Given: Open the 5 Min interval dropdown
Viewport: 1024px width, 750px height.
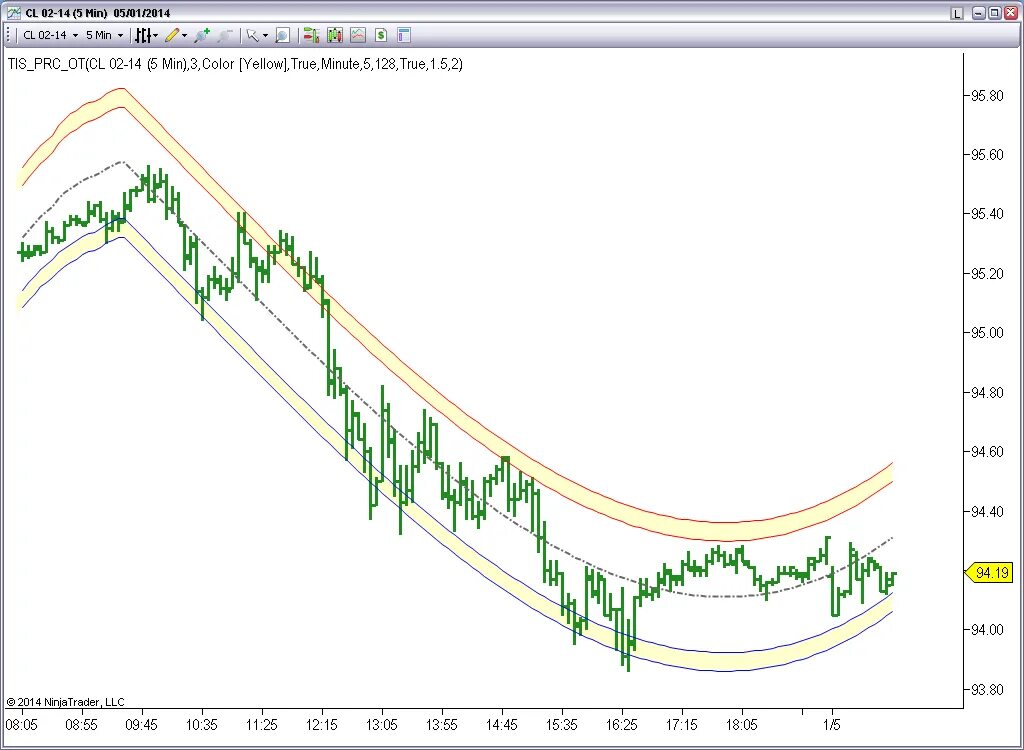Looking at the screenshot, I should [x=104, y=35].
